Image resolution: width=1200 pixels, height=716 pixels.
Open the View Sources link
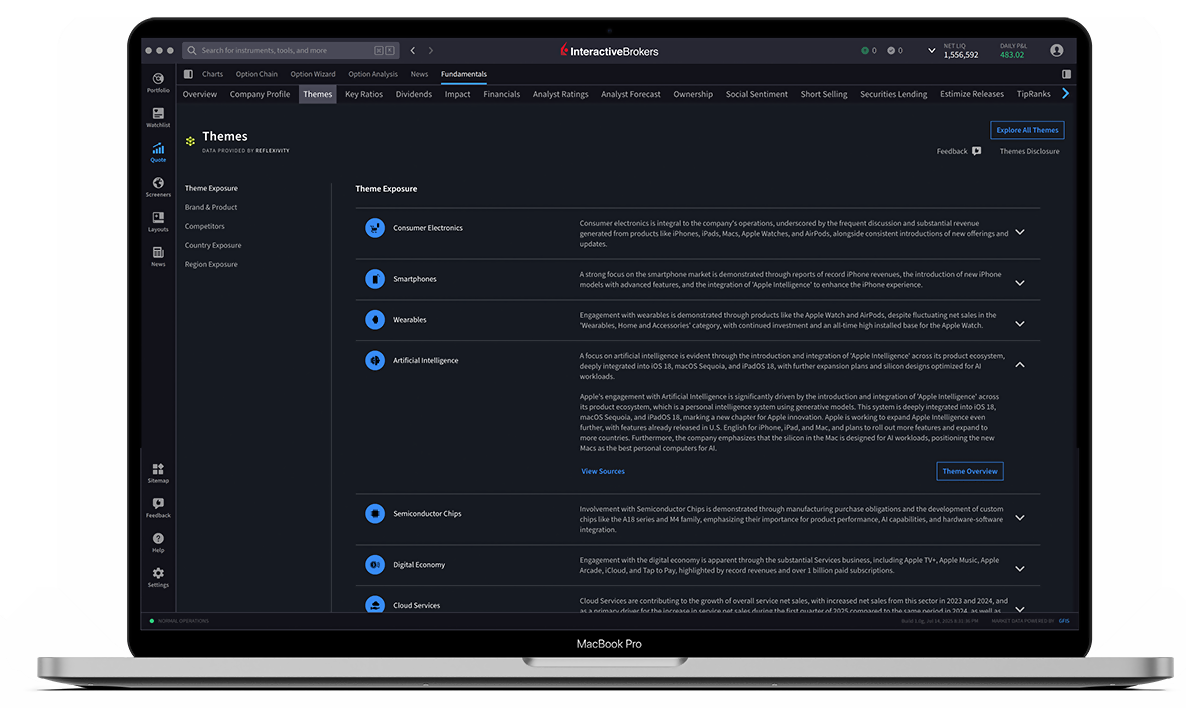(x=603, y=471)
